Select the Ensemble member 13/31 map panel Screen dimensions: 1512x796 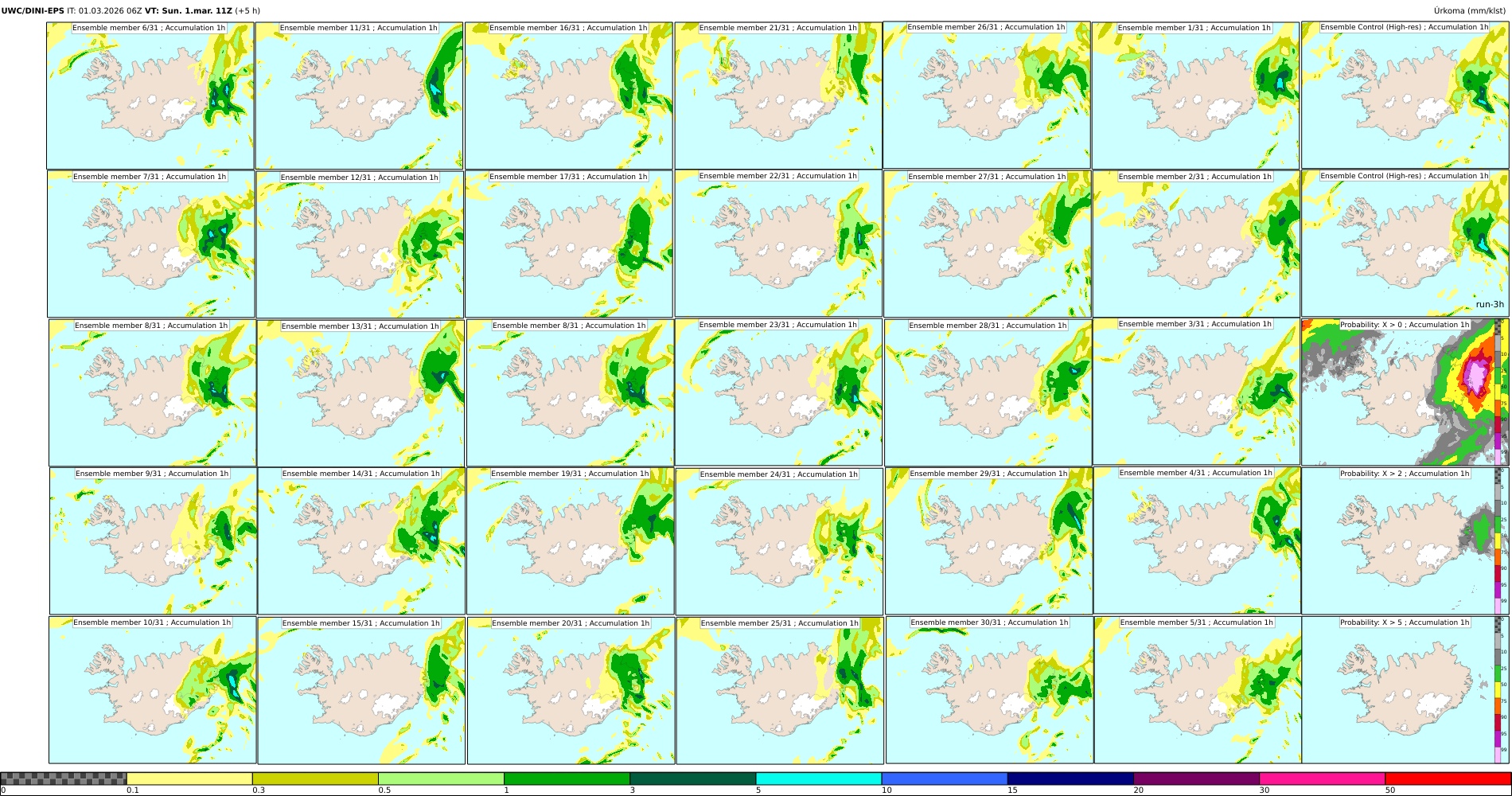point(360,392)
